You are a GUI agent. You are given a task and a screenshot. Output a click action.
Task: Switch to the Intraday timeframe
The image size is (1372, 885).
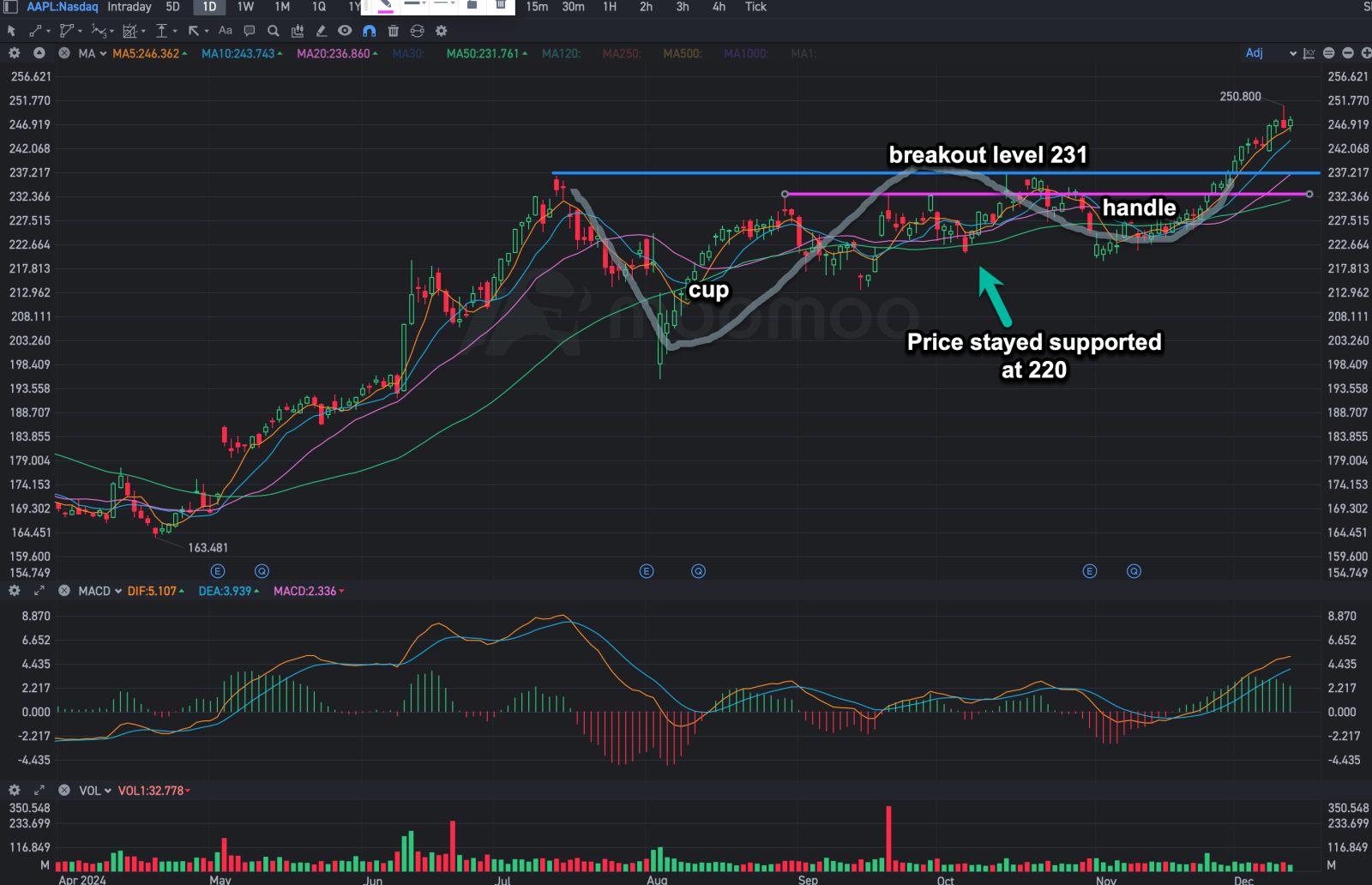129,7
